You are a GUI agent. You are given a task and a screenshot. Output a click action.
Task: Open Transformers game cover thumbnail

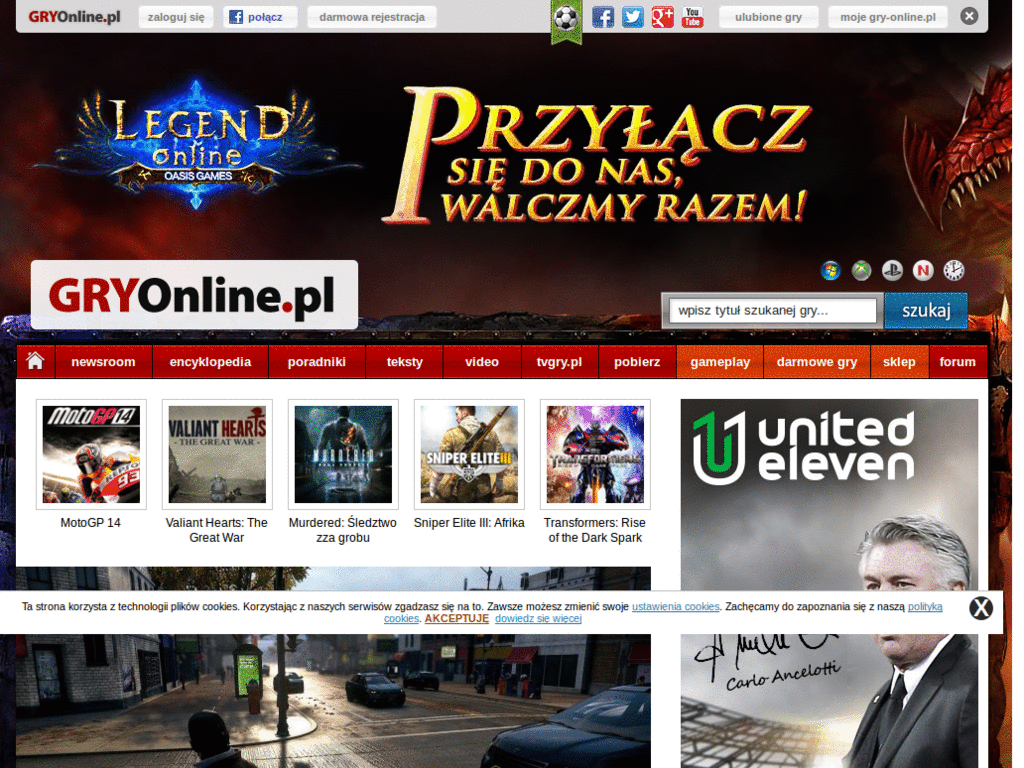596,455
